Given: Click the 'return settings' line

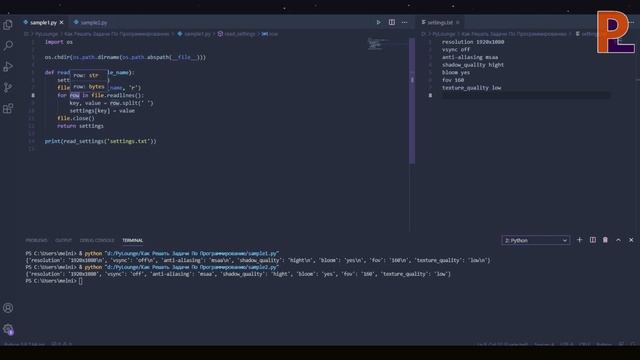Looking at the screenshot, I should coord(80,126).
